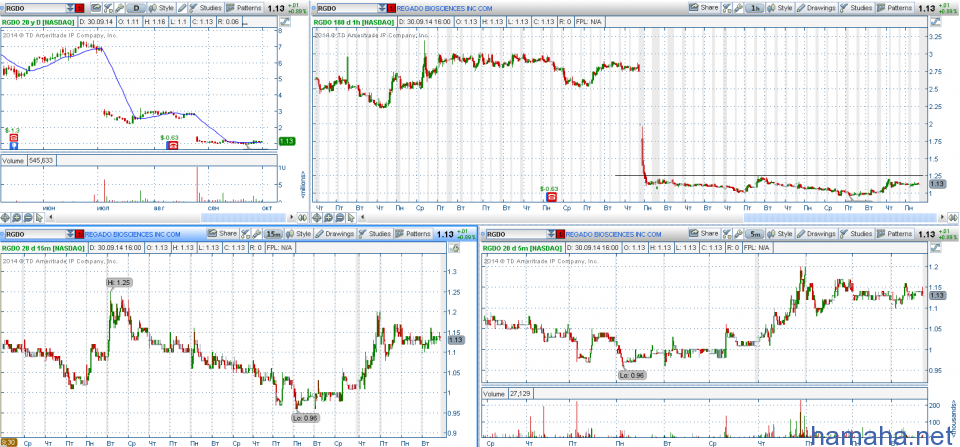Viewport: 960px width, 447px height.
Task: Open the 5m aggregation period selector
Action: point(755,233)
